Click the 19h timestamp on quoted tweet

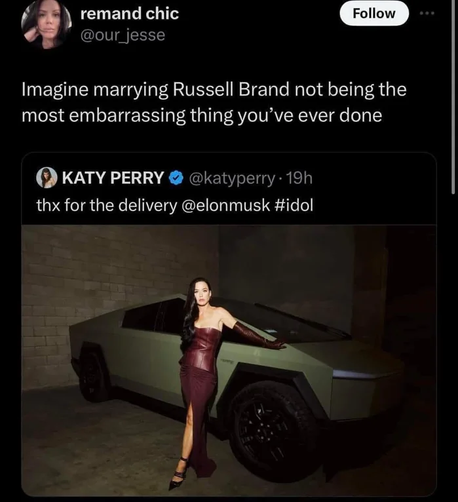(299, 178)
